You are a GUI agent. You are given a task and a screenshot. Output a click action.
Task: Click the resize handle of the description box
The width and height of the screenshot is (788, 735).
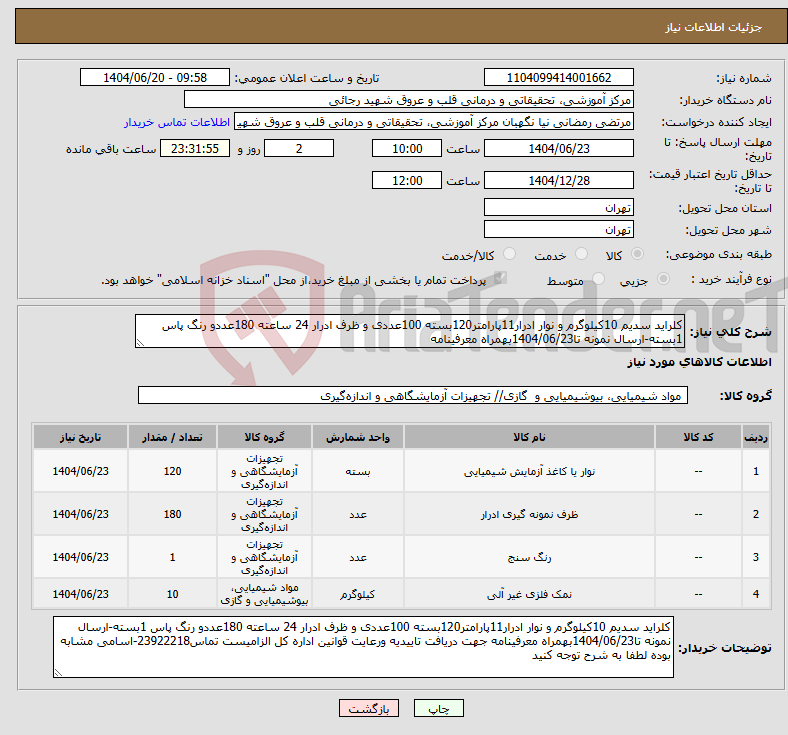click(x=140, y=343)
